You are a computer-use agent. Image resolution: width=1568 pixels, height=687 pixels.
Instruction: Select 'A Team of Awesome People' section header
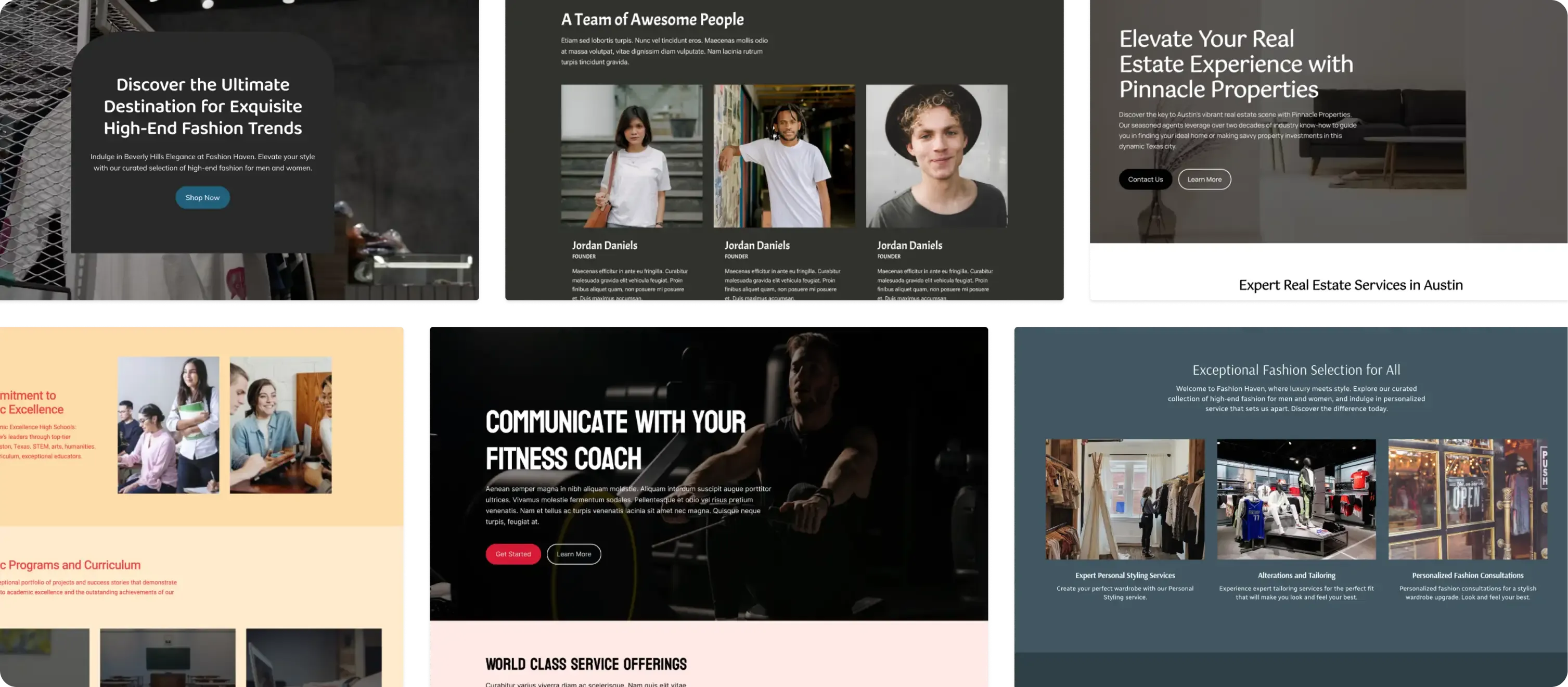pyautogui.click(x=652, y=19)
